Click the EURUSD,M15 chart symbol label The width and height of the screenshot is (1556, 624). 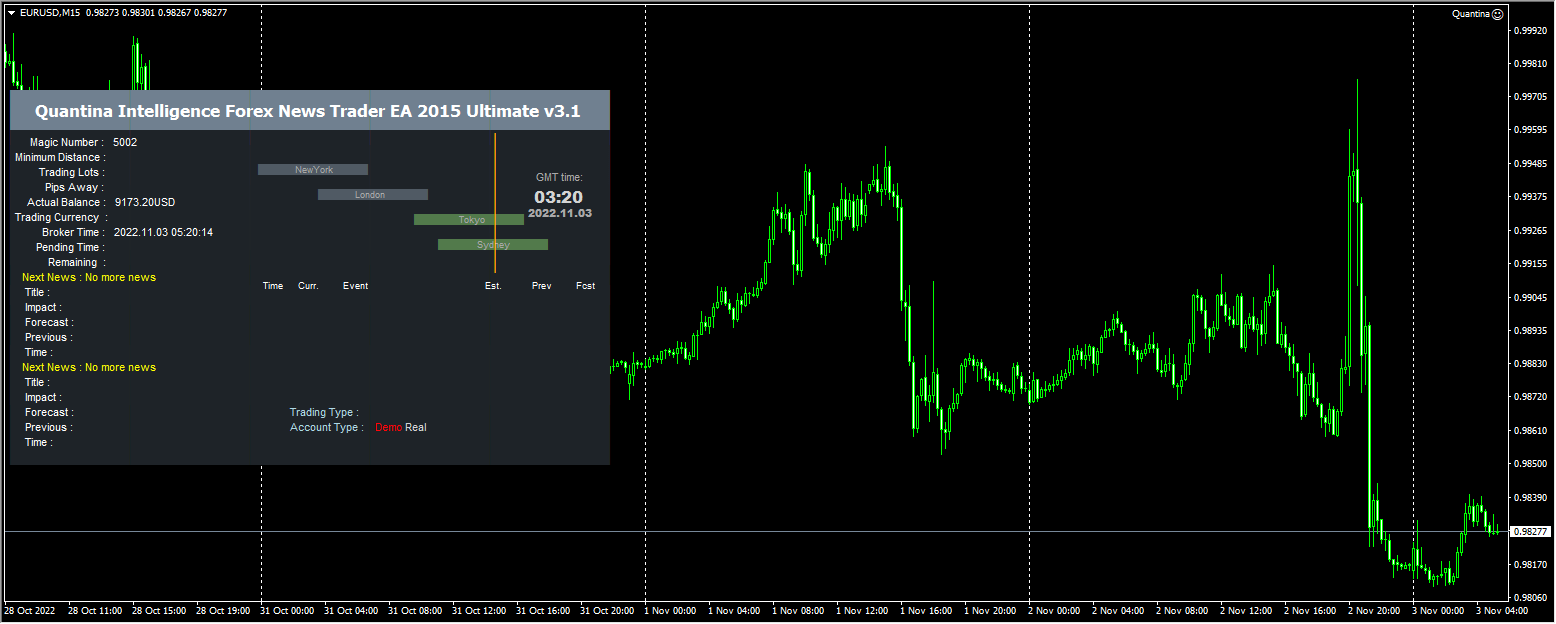click(51, 13)
